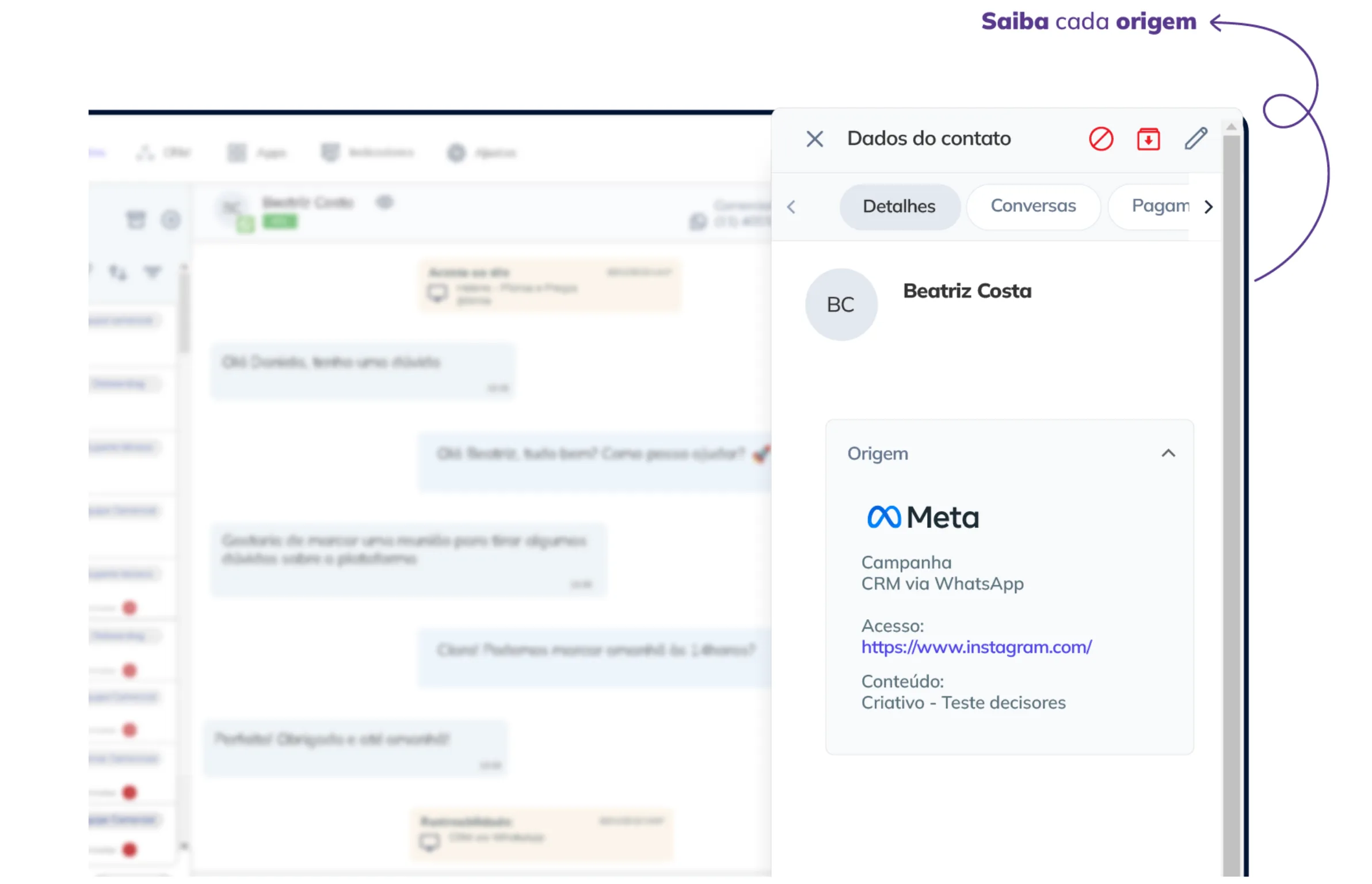Click the CRM via WhatsApp campaign text
The image size is (1372, 884).
942,584
